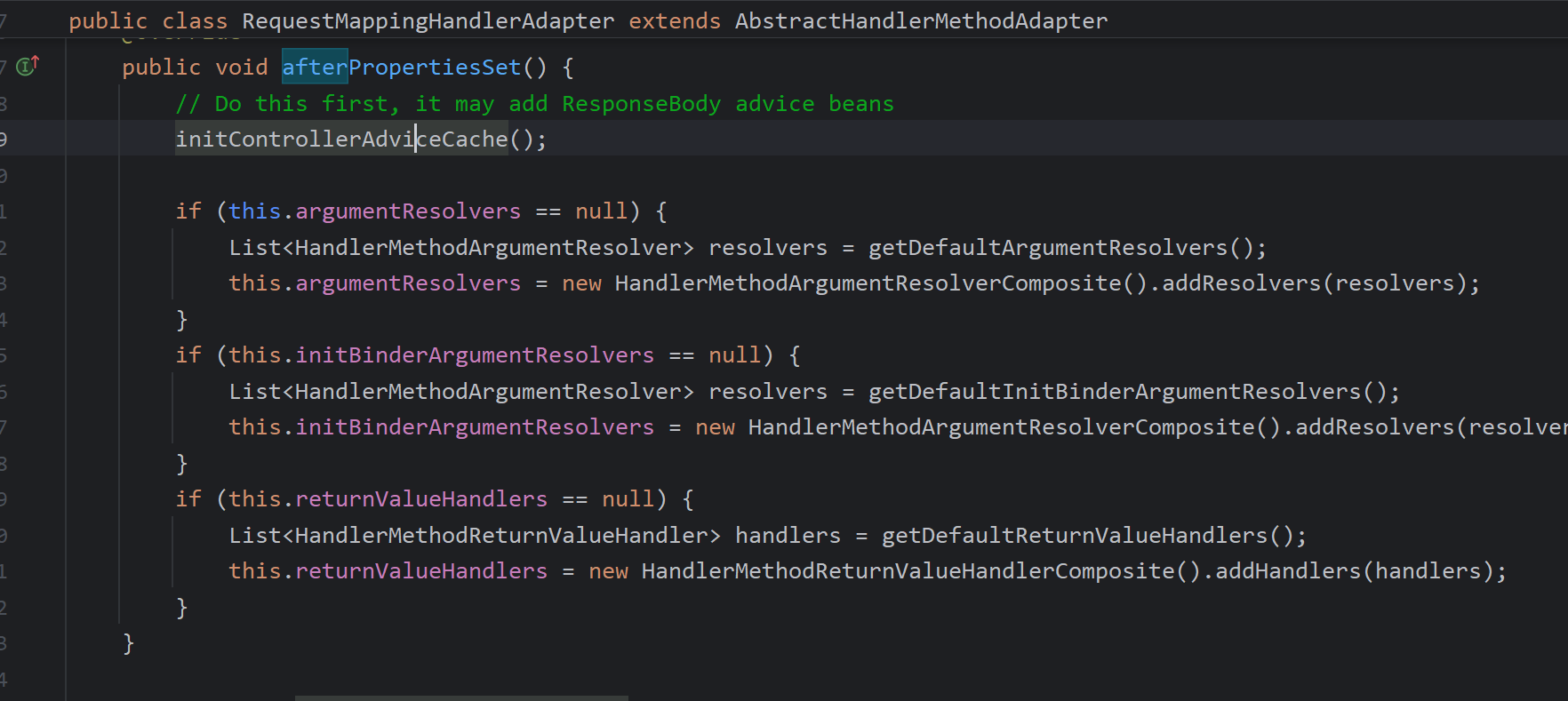Click this.returnValueHandlers on the assignment line
The image size is (1568, 701).
[388, 571]
